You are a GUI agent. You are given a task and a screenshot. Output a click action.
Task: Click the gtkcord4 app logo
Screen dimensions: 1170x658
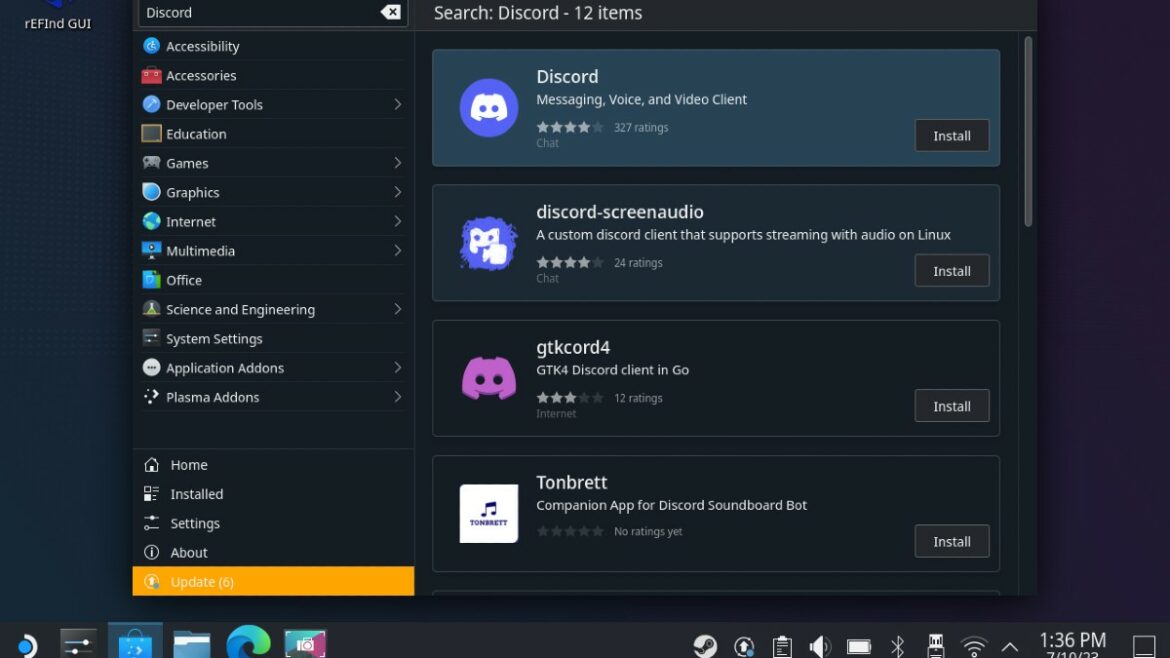(489, 378)
